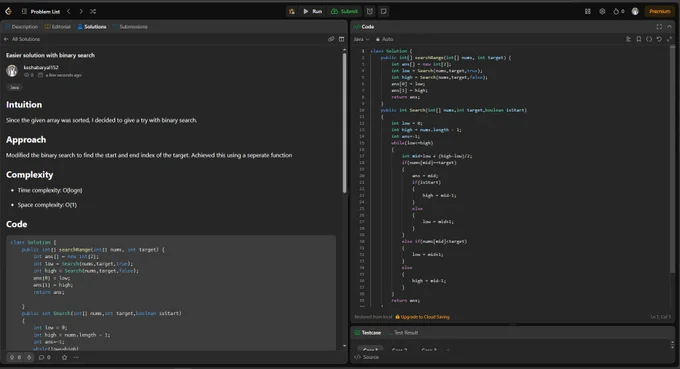Screen dimensions: 680x369
Task: Switch to the Submissions tab
Action: tap(130, 27)
